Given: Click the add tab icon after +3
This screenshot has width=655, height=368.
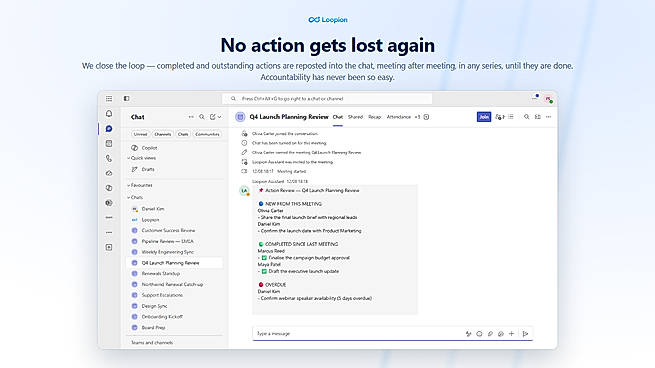Looking at the screenshot, I should (x=427, y=117).
